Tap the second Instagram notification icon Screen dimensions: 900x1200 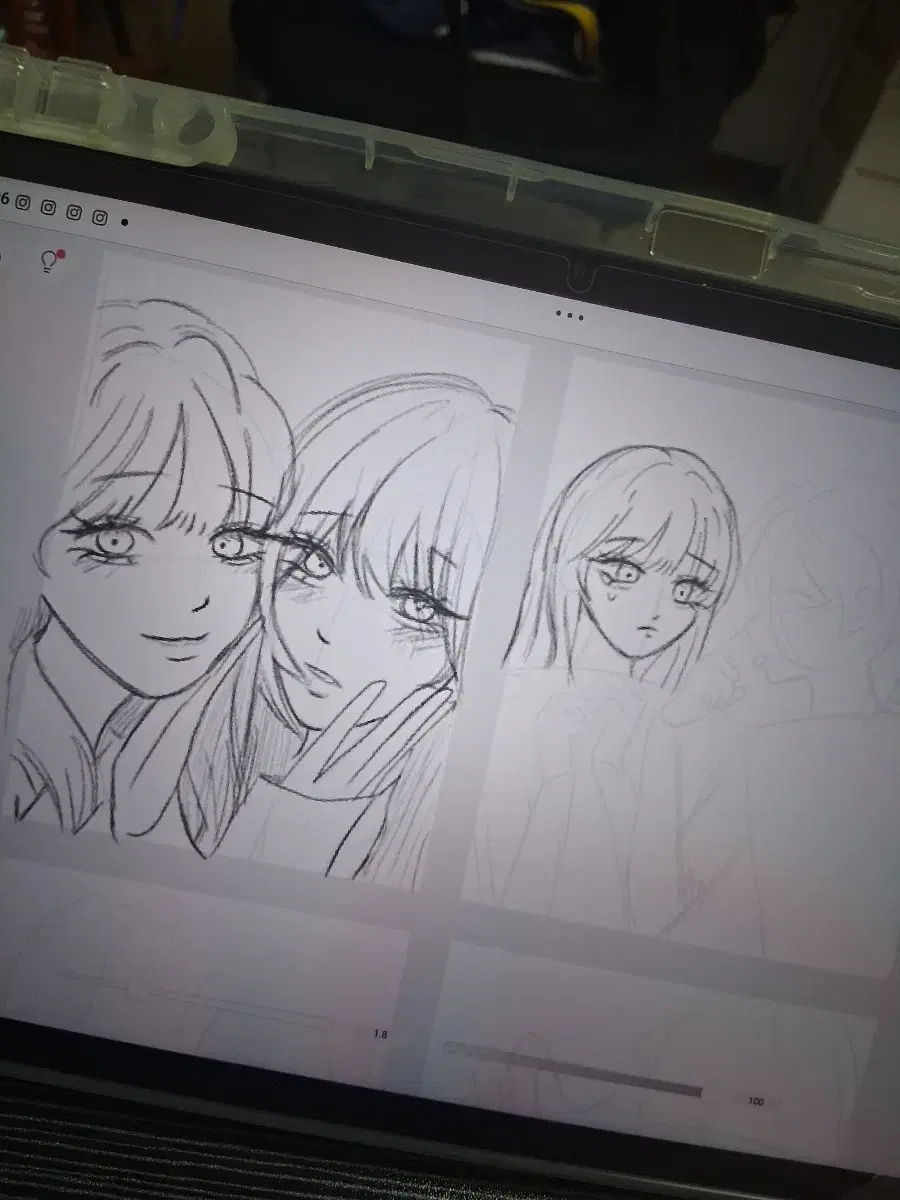click(x=49, y=209)
